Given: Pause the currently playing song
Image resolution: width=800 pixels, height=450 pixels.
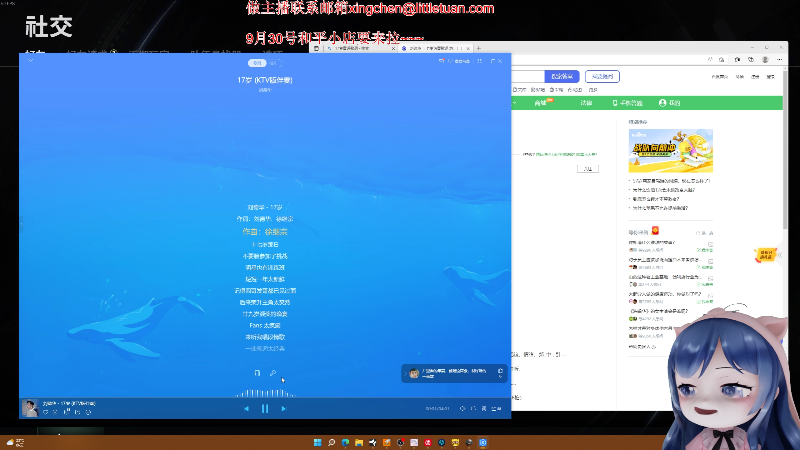Looking at the screenshot, I should click(x=265, y=409).
